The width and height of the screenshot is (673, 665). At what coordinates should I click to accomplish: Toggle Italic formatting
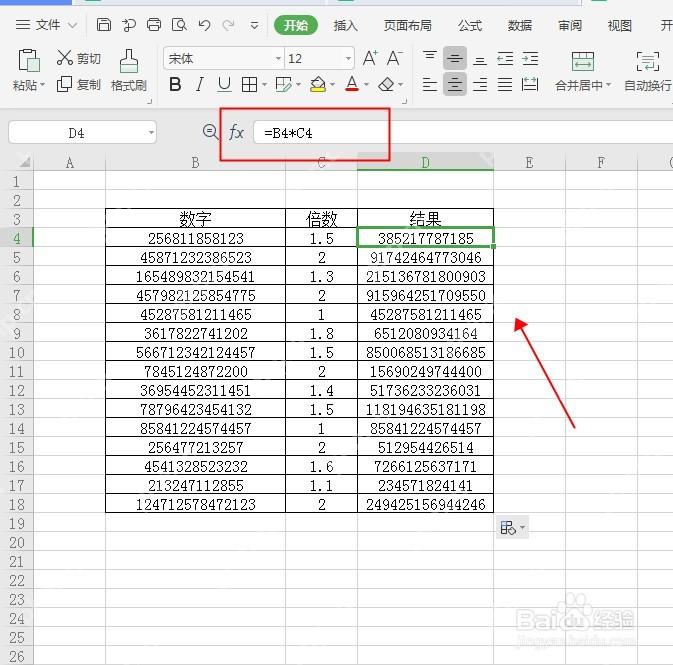[200, 85]
